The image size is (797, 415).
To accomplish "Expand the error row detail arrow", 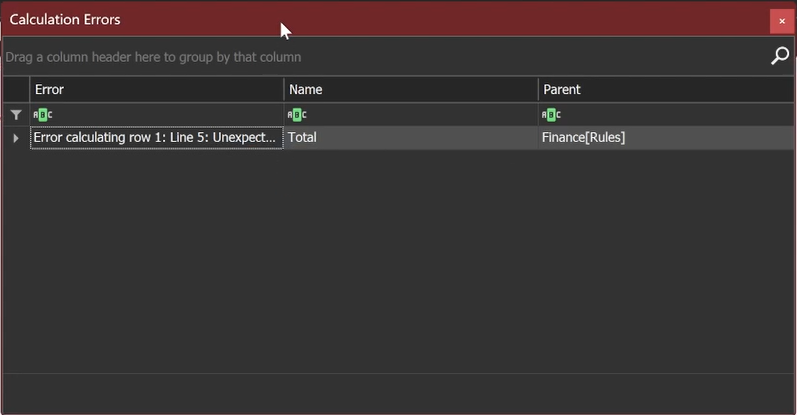I will (x=15, y=138).
